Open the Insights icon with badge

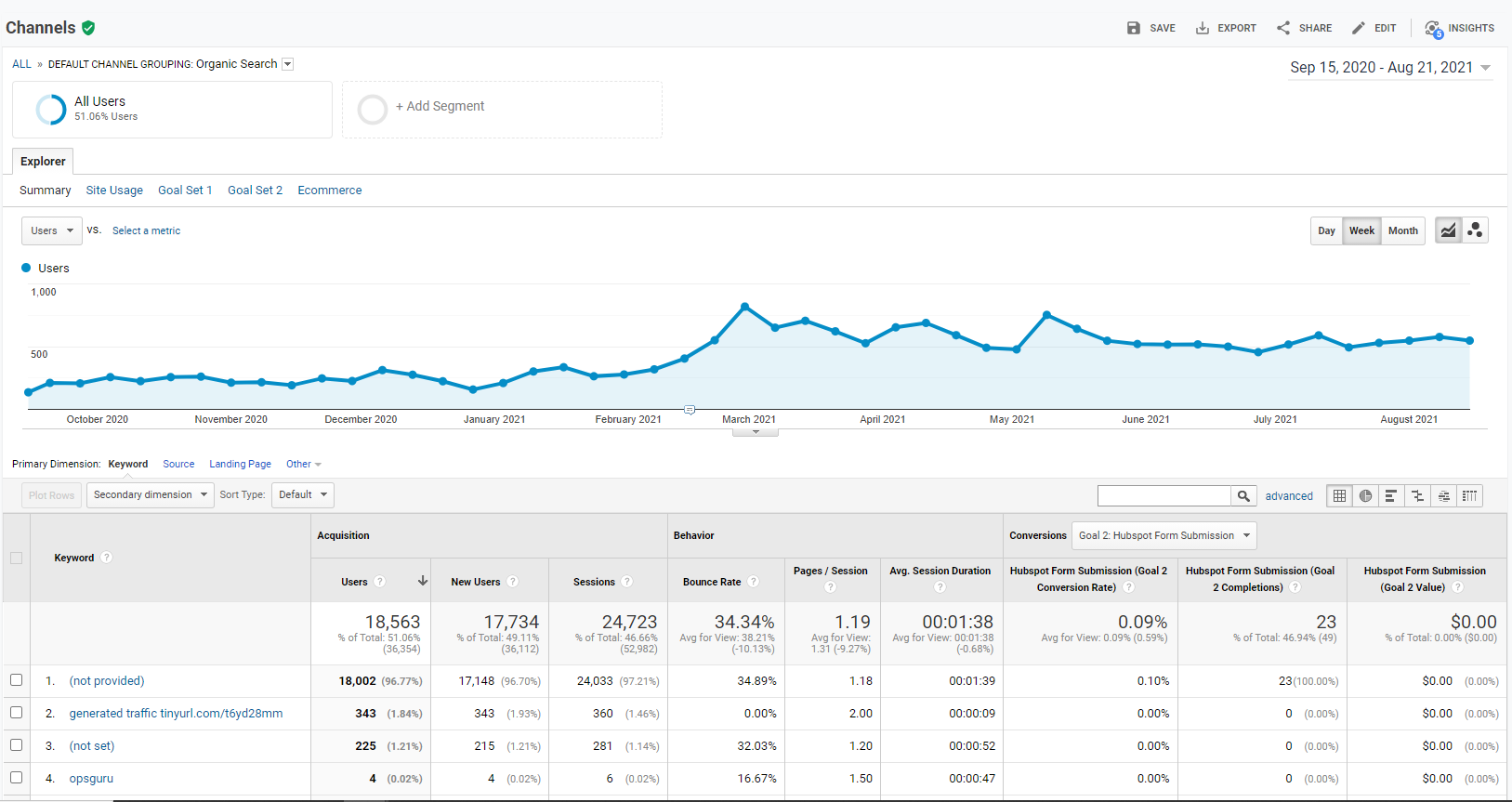click(1434, 29)
